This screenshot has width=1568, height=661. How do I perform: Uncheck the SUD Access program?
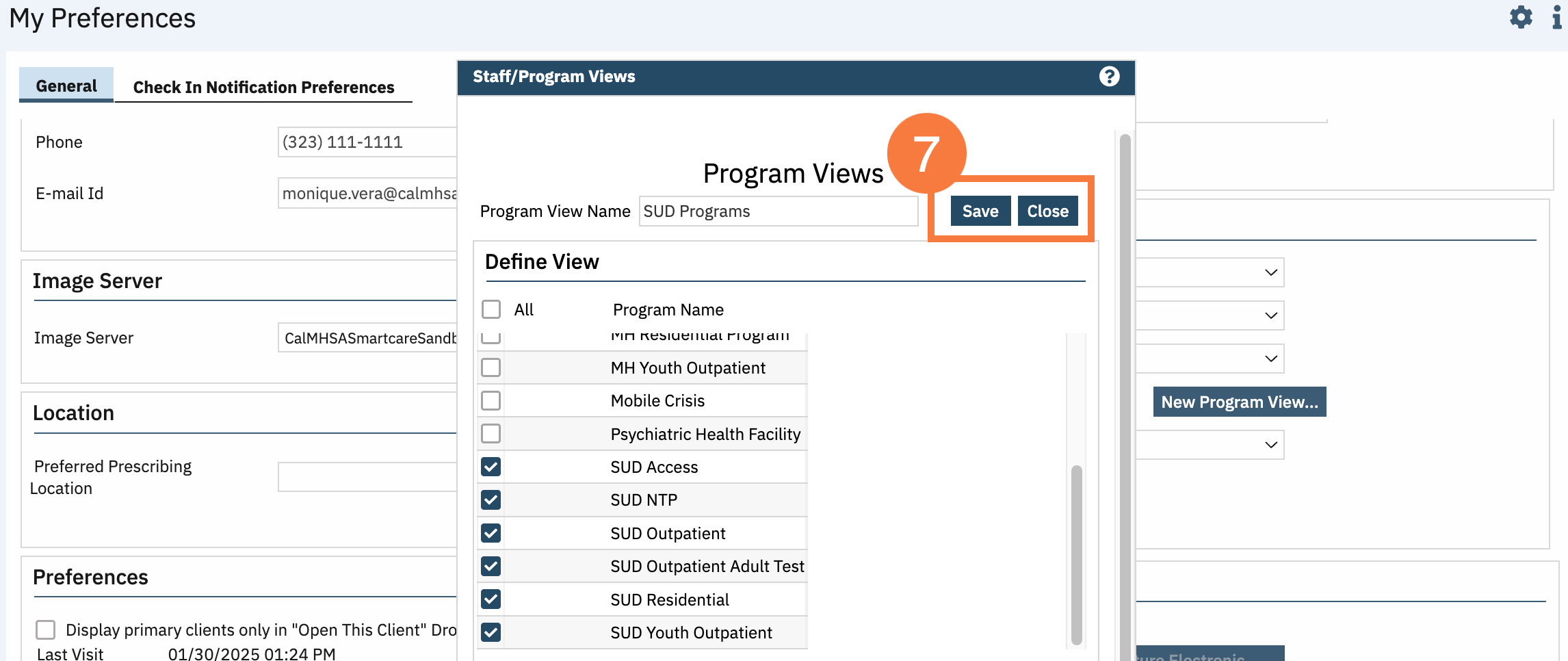click(491, 467)
